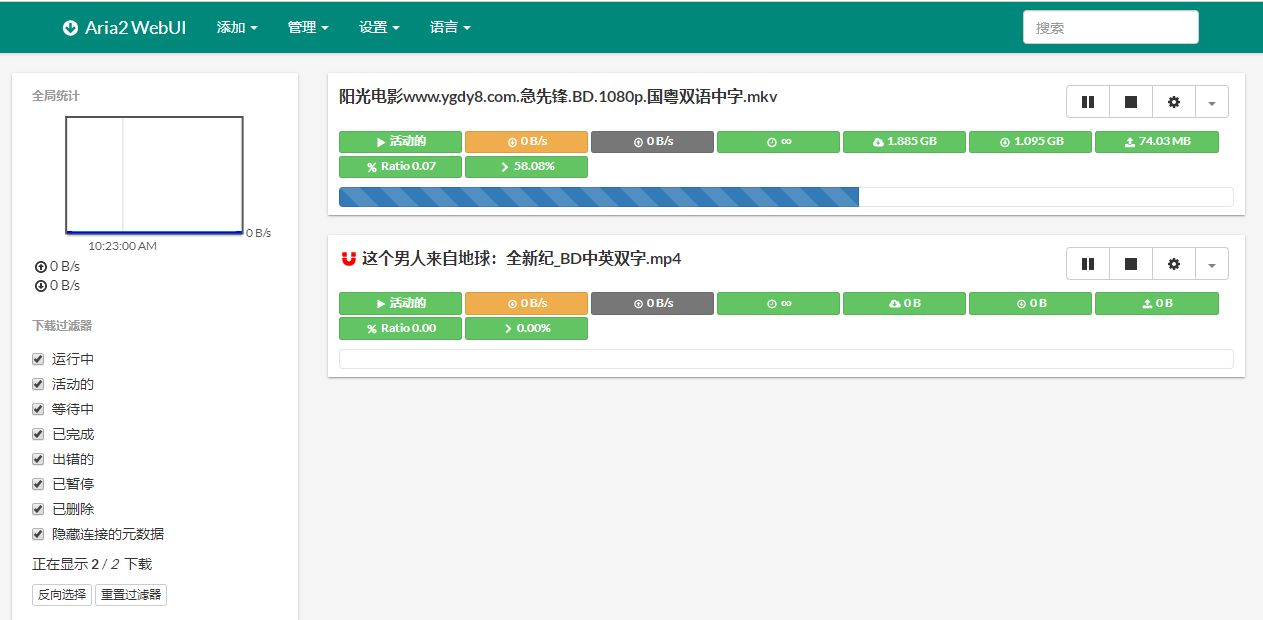Stop the 这个男人来自地球 mp4 download
The width and height of the screenshot is (1263, 620).
click(x=1131, y=263)
